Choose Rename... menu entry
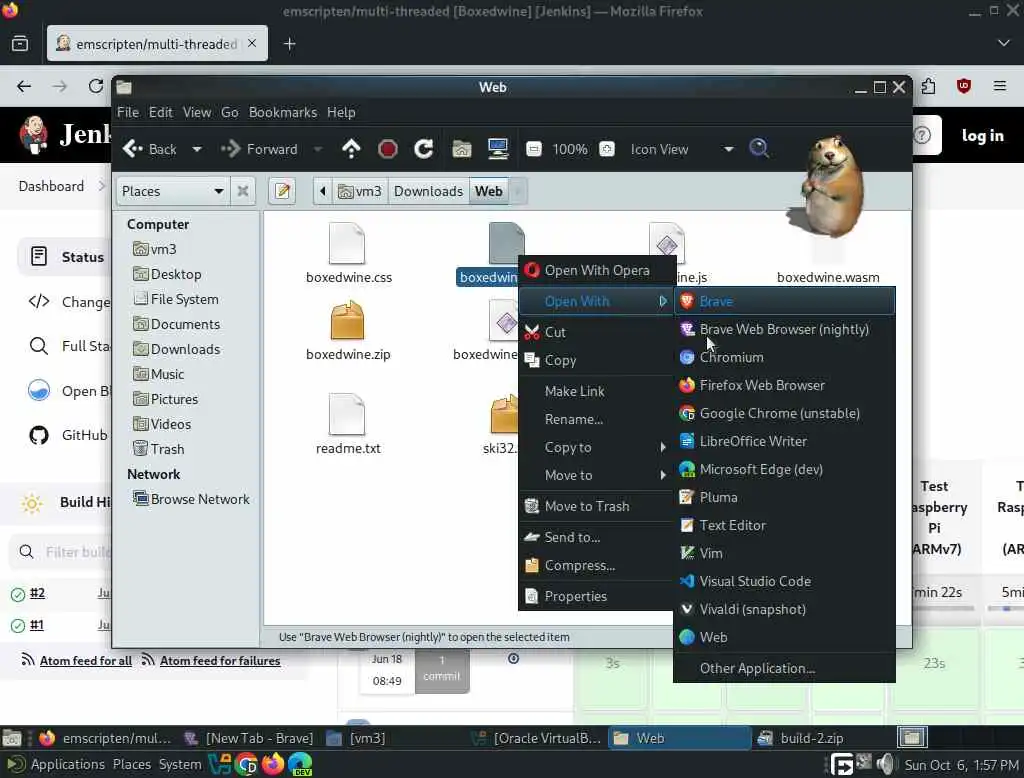The width and height of the screenshot is (1024, 778). tap(596, 419)
